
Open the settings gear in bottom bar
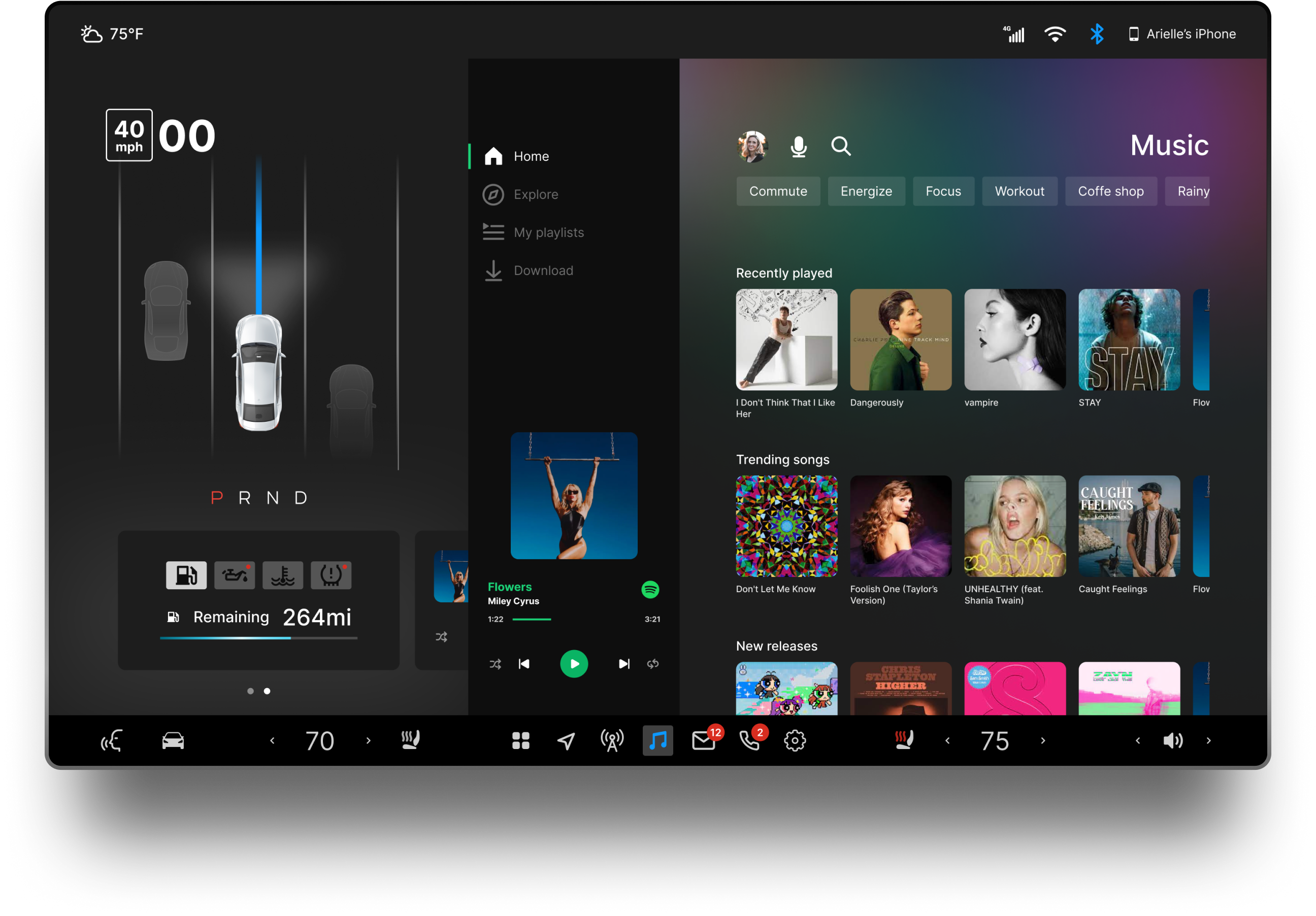click(795, 741)
